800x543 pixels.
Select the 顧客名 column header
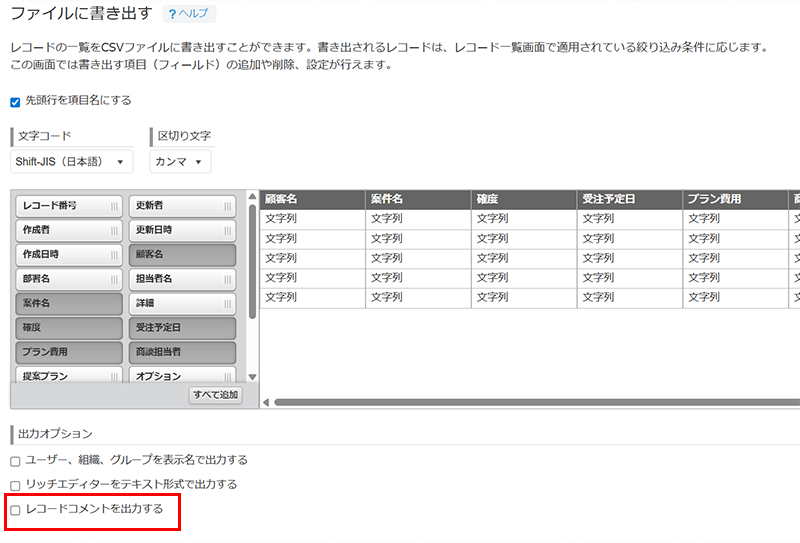coord(312,199)
